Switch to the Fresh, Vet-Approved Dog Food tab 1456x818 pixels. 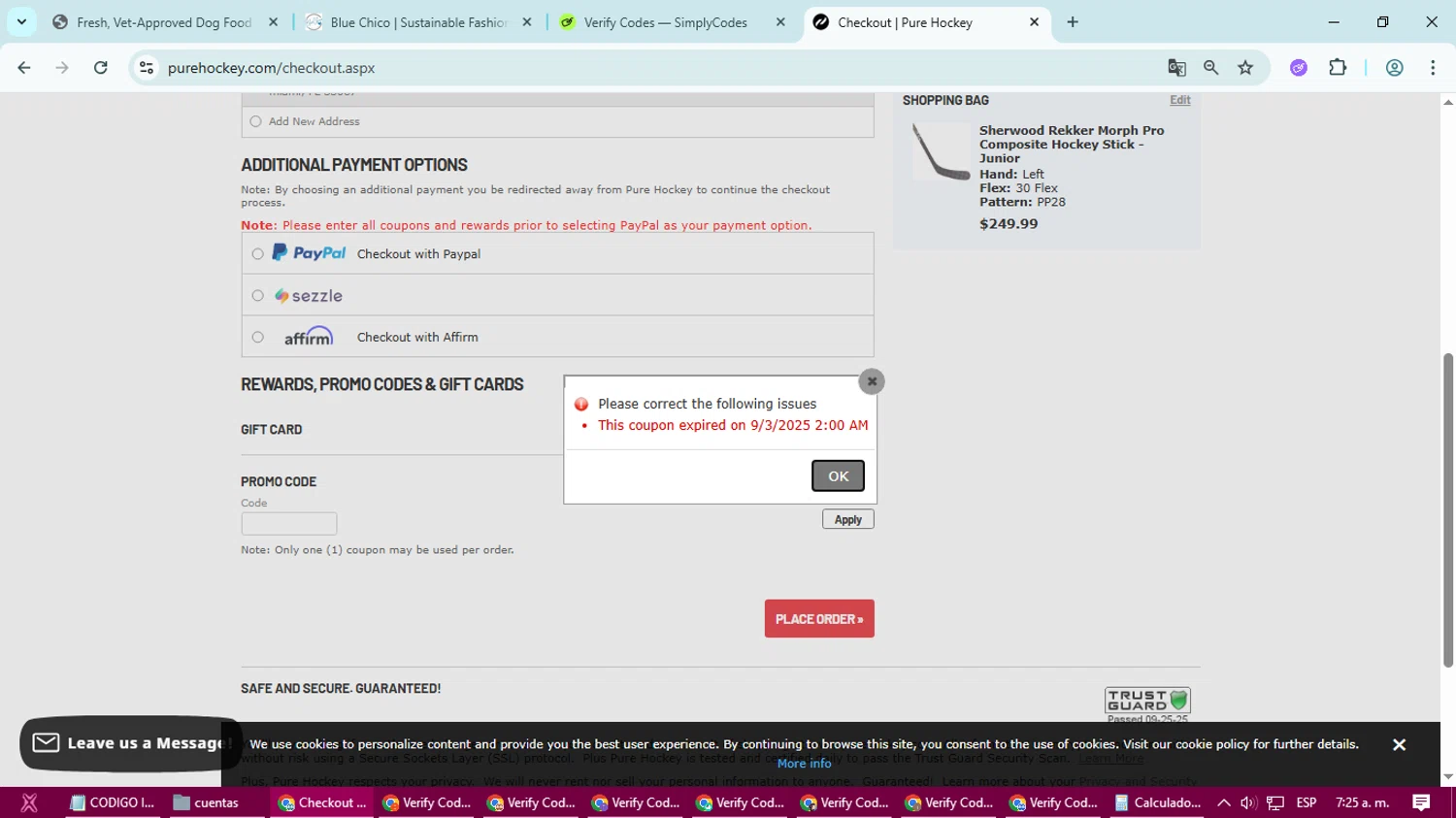163,22
